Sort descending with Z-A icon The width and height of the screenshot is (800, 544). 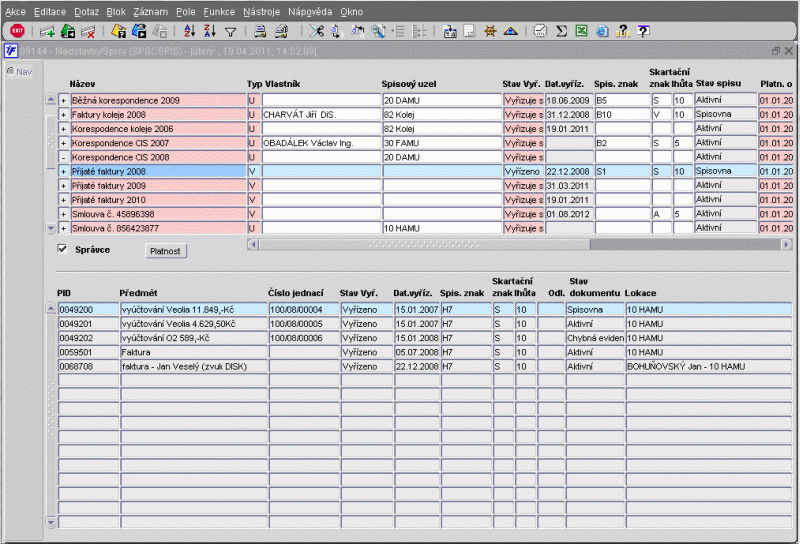coord(210,32)
